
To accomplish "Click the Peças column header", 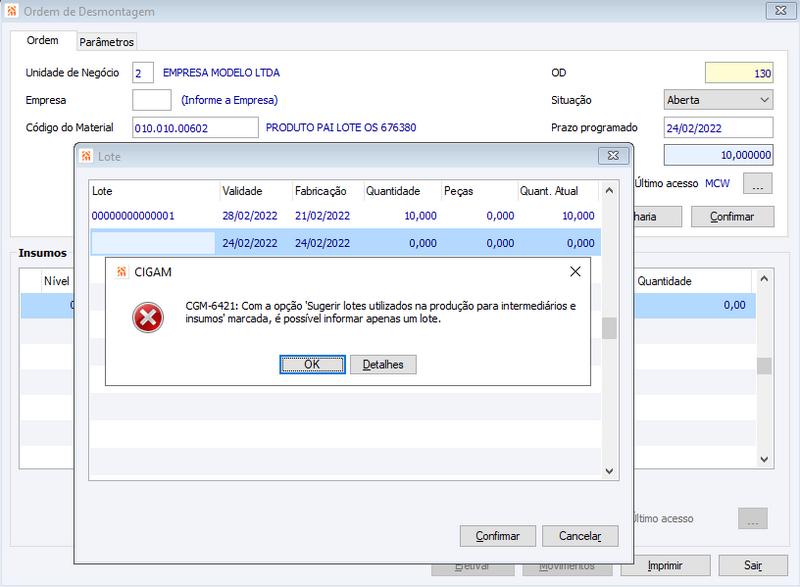I will pyautogui.click(x=480, y=191).
